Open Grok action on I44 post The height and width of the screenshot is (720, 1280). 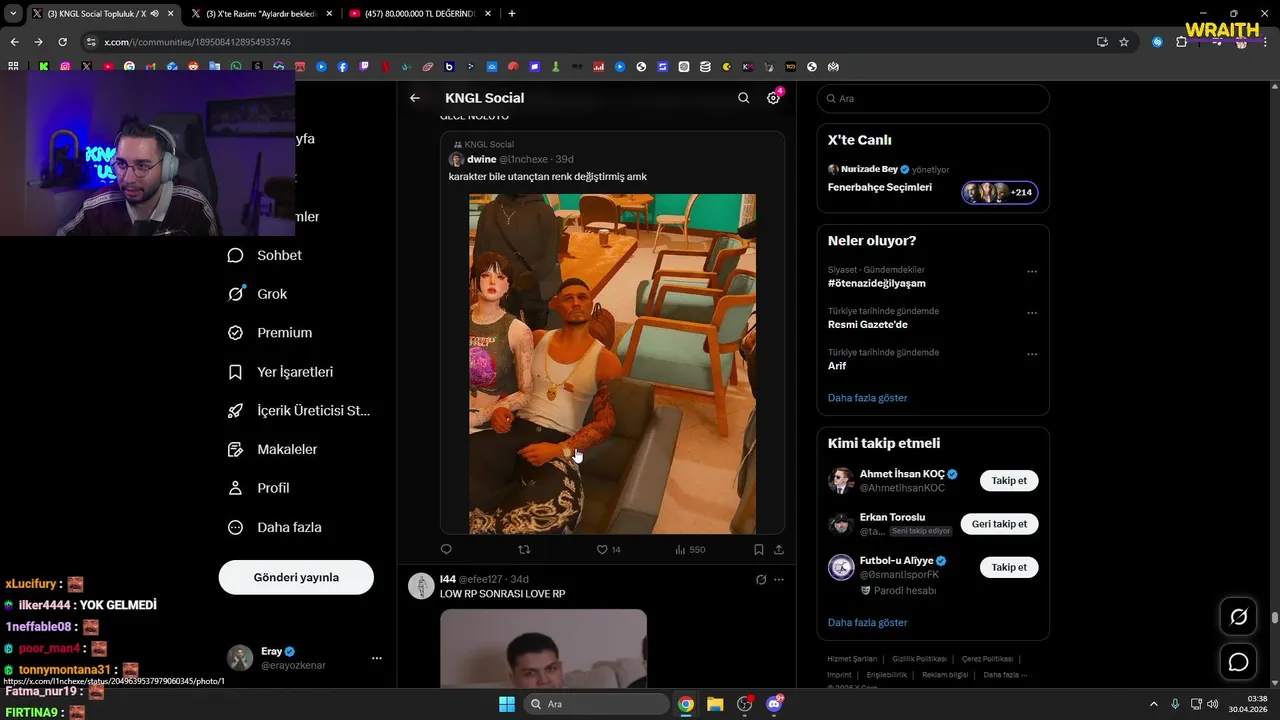coord(761,579)
